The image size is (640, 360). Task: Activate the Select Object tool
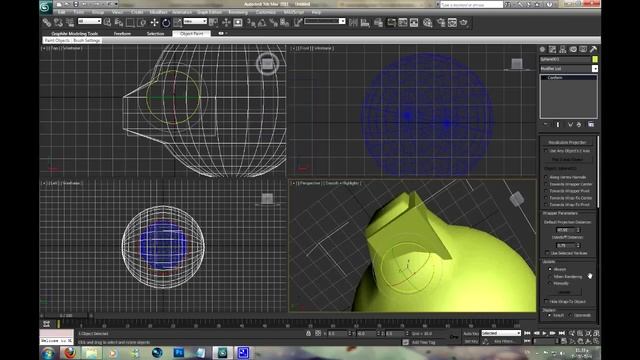tap(107, 22)
